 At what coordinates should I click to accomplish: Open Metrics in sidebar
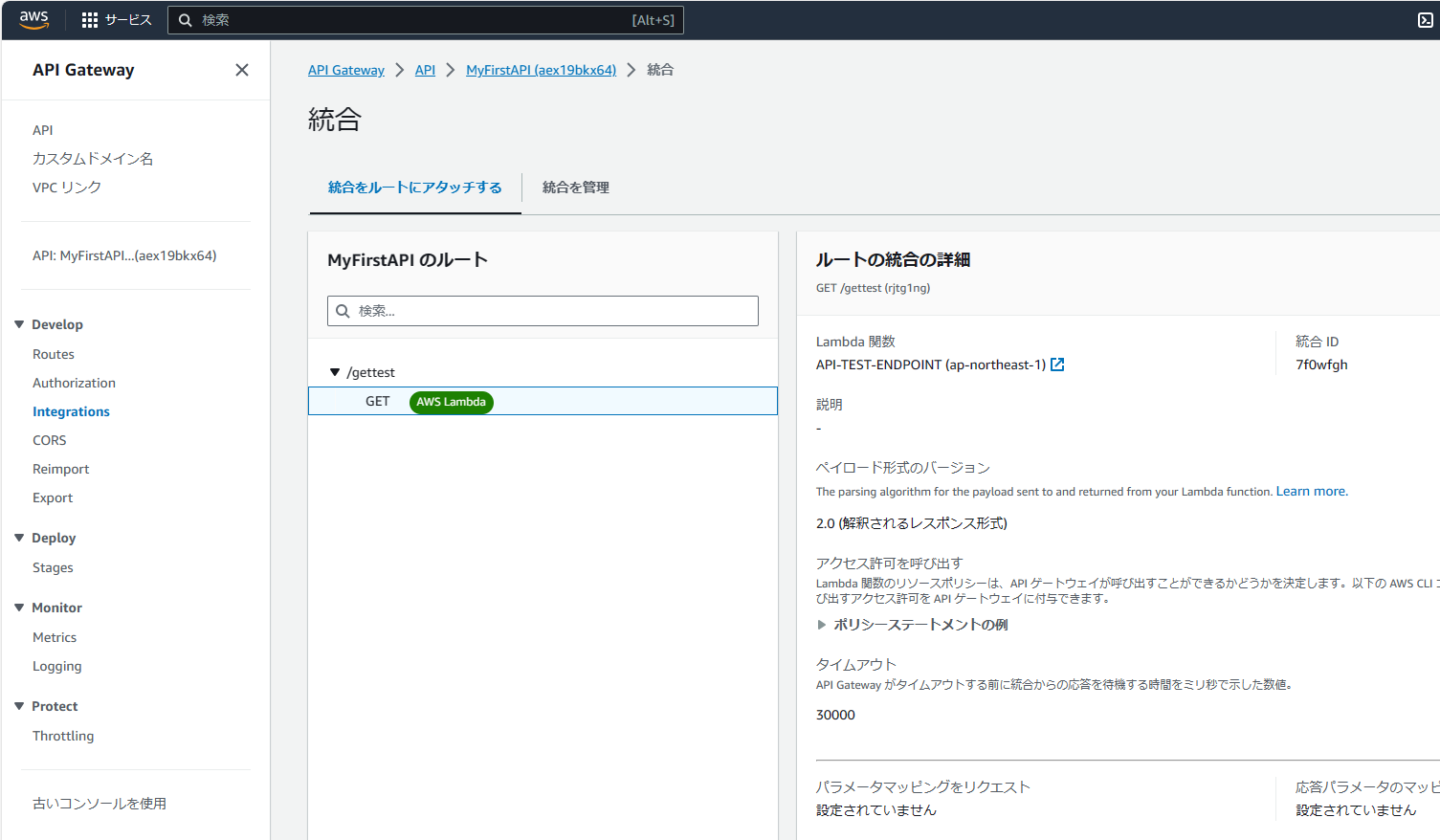55,637
